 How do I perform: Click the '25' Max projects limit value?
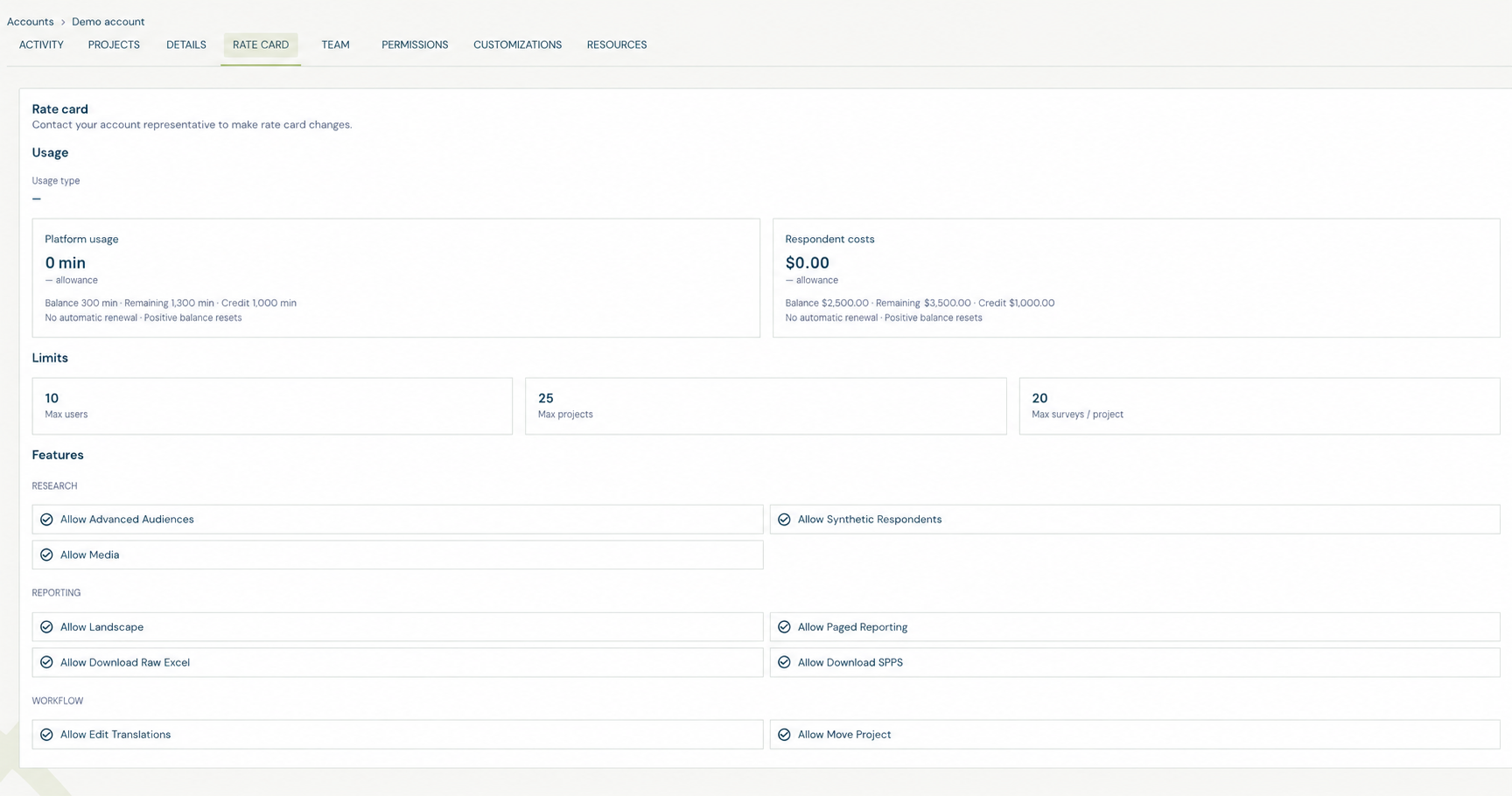tap(545, 398)
